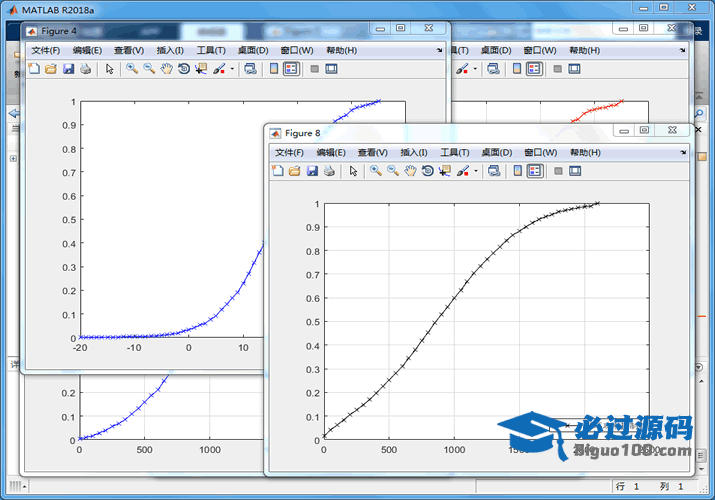Image resolution: width=715 pixels, height=500 pixels.
Task: Select Zoom In tool in Figure 4
Action: [x=132, y=69]
